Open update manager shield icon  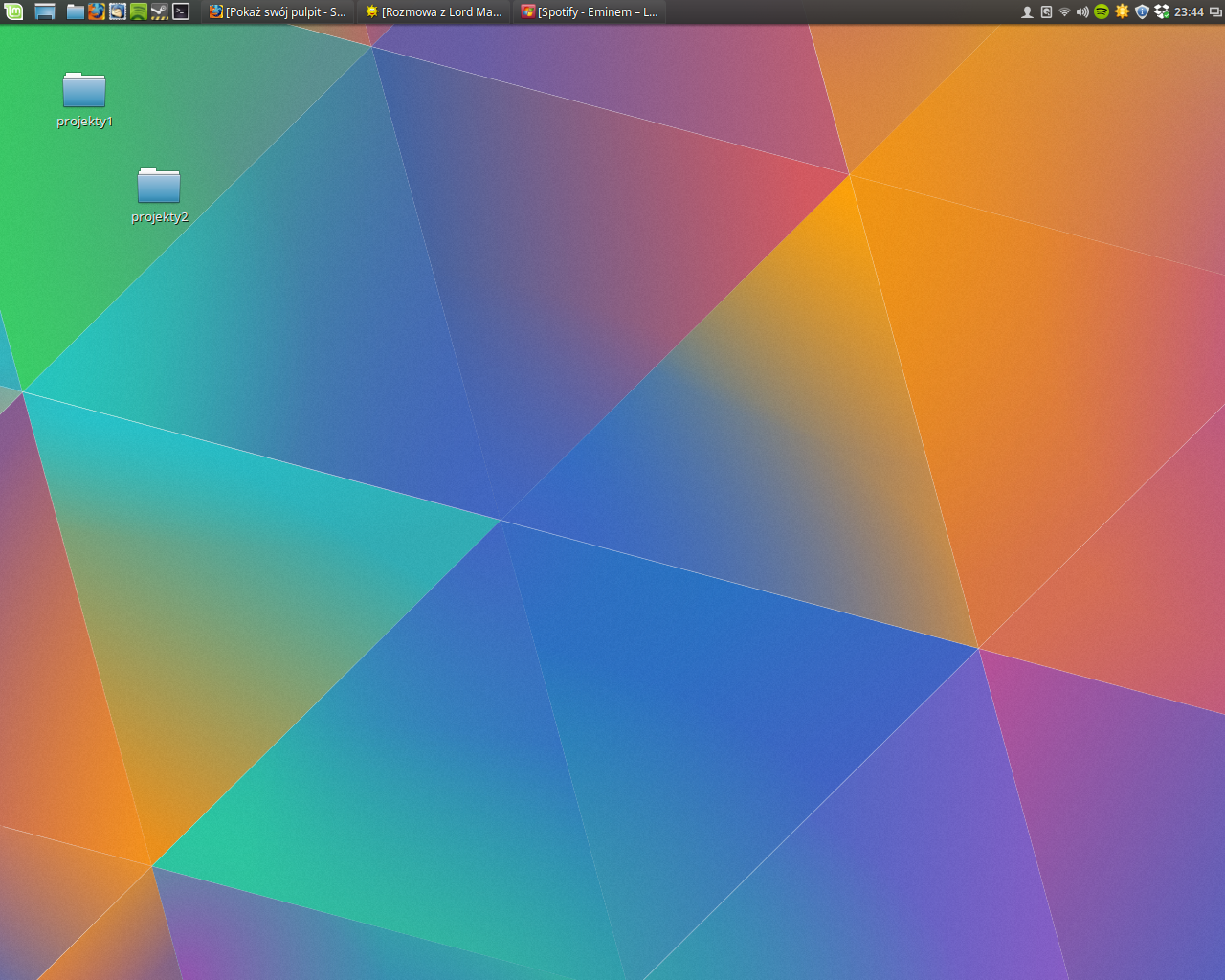point(1142,11)
